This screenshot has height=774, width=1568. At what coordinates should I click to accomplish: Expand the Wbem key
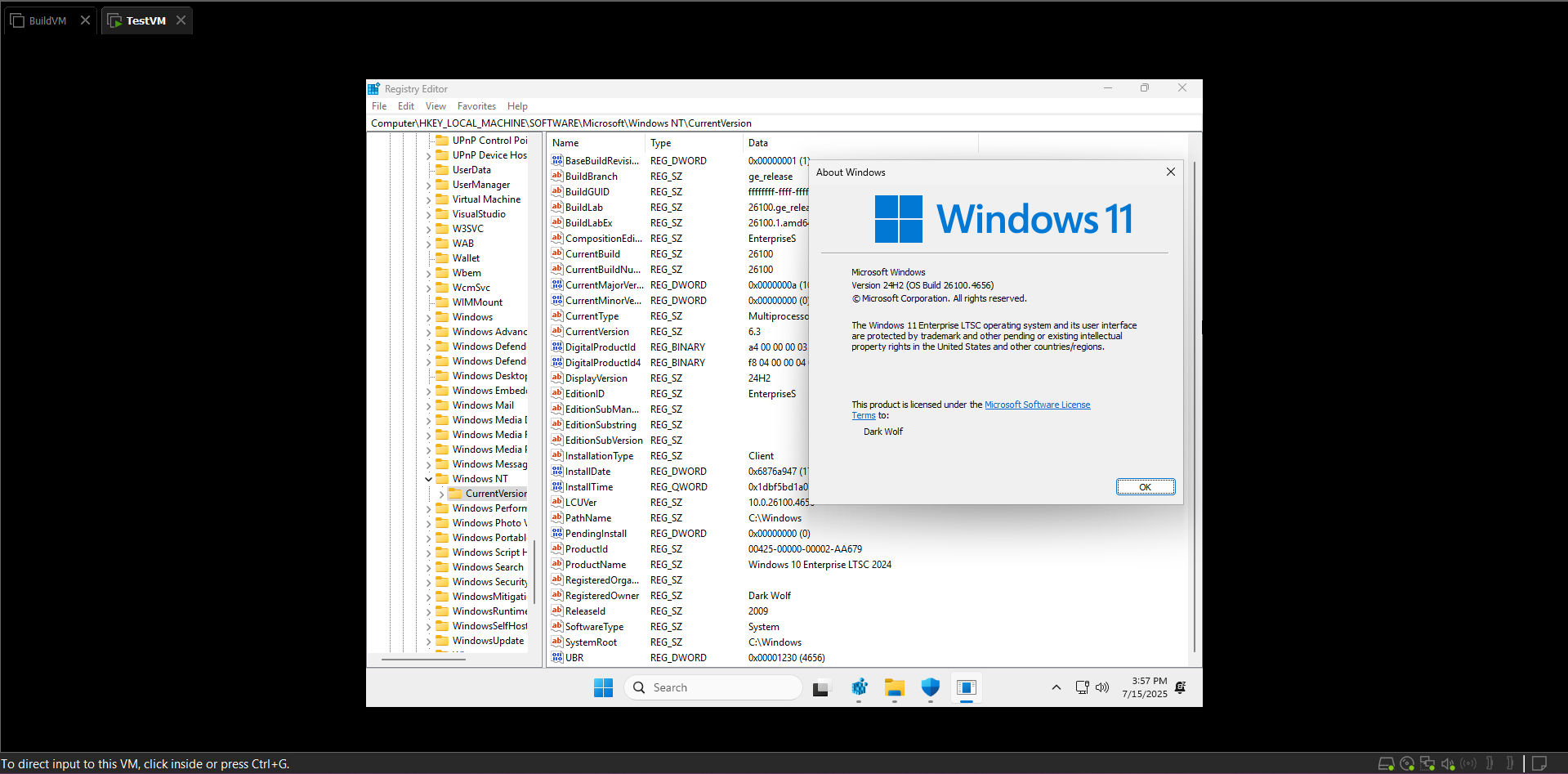(428, 273)
